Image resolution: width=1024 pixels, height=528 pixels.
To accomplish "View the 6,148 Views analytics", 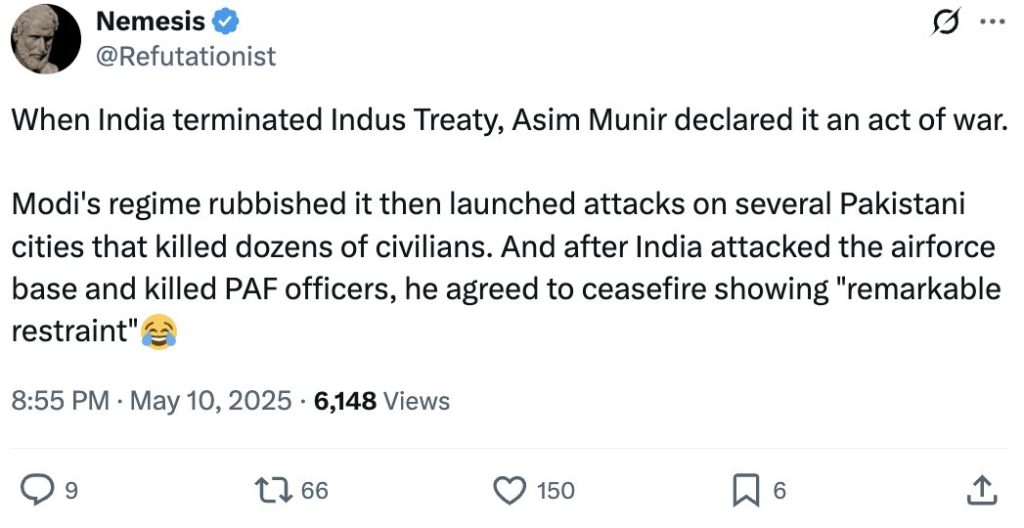I will pyautogui.click(x=381, y=401).
